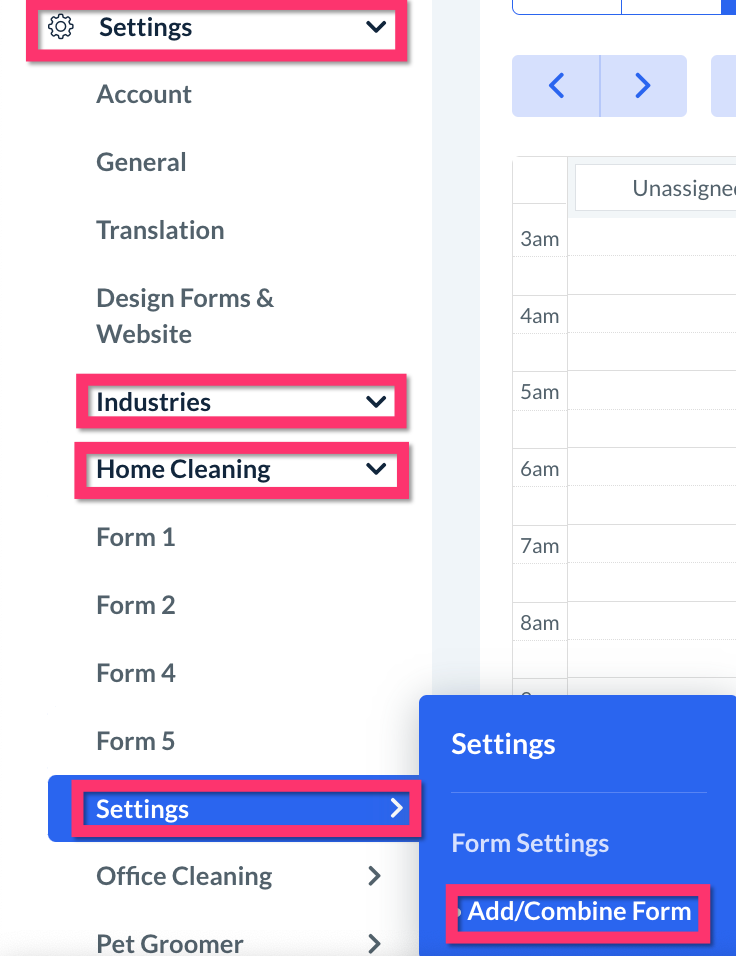Collapse the Settings section chevron

(x=376, y=28)
